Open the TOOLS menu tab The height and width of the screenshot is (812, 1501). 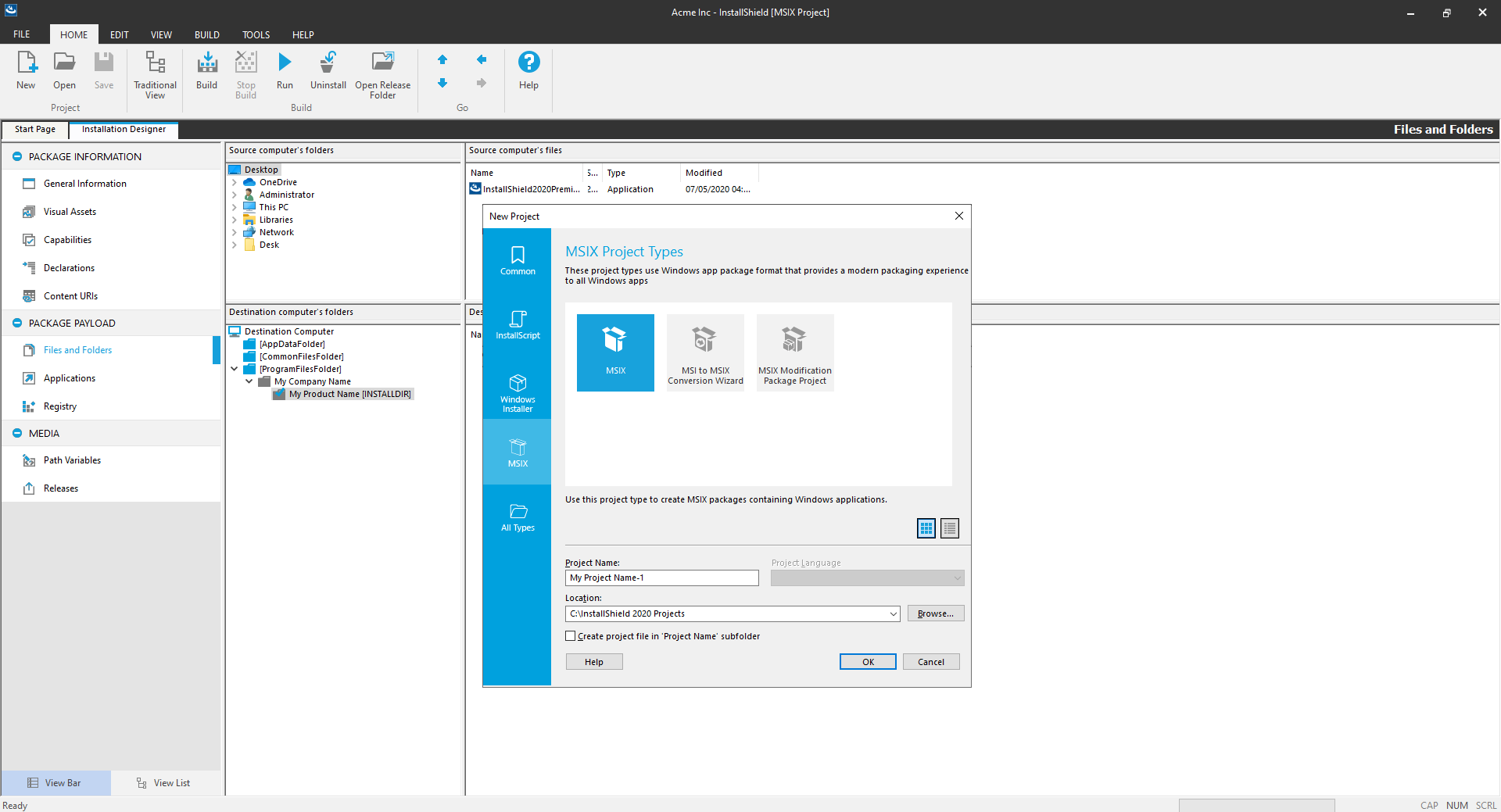256,34
